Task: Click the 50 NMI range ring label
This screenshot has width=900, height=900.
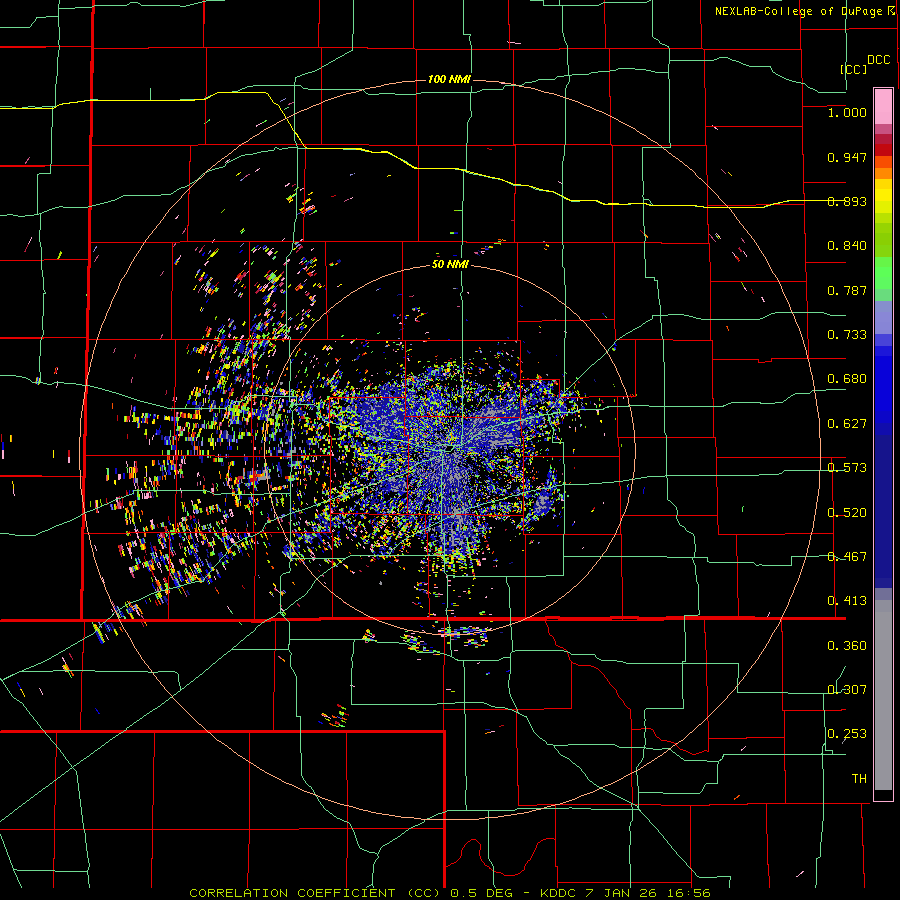Action: pyautogui.click(x=450, y=265)
